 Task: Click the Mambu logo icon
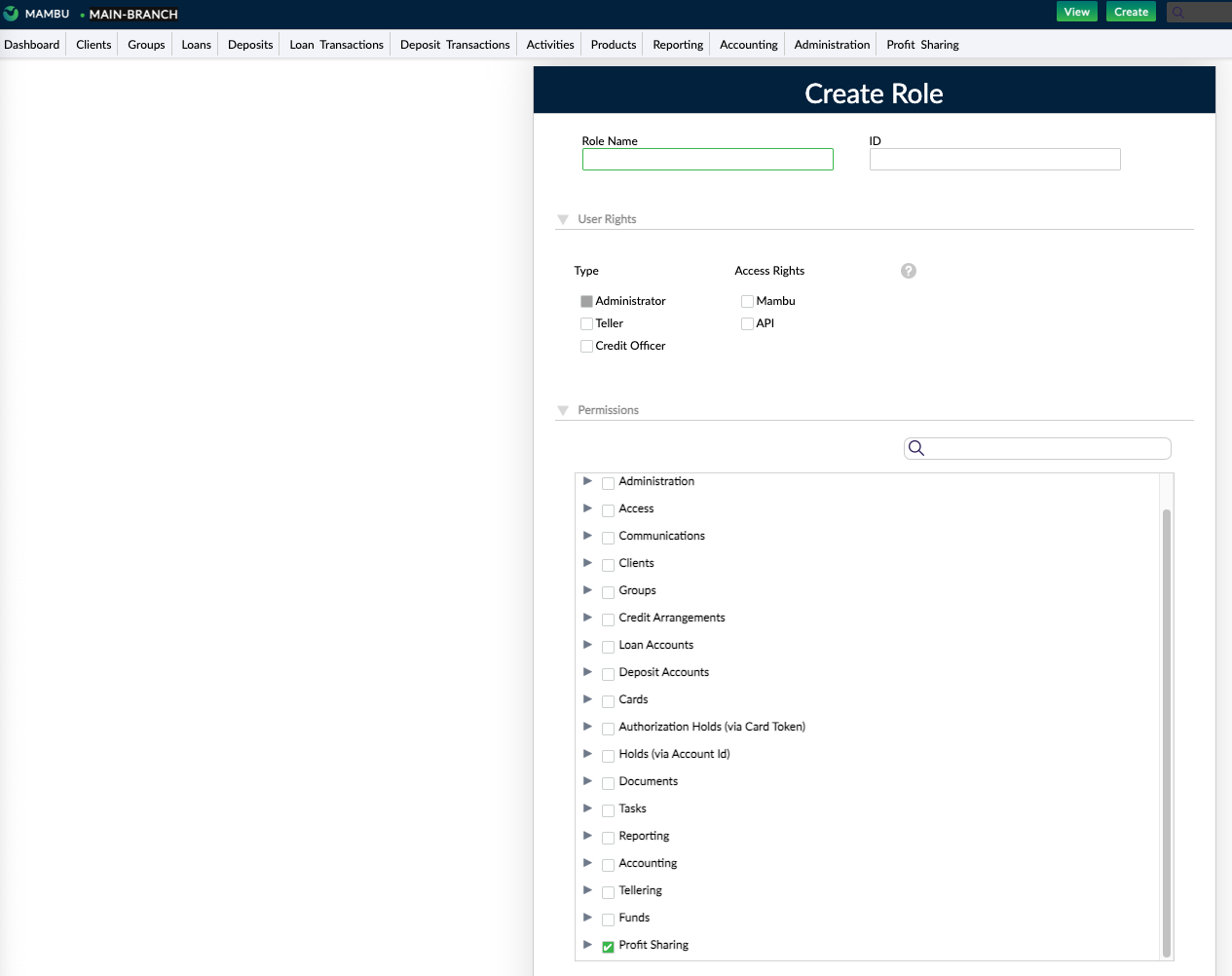pyautogui.click(x=13, y=14)
